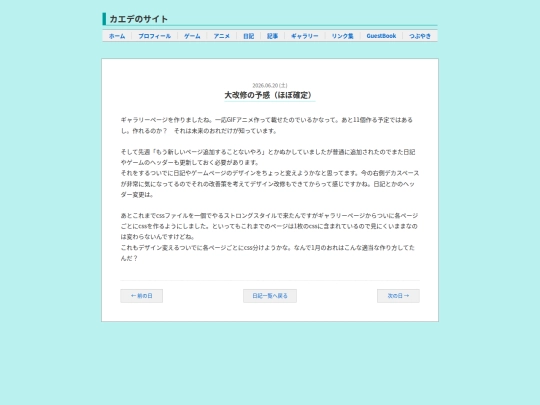Click the entry title 大改修の予感（ほぼ確定）
This screenshot has height=405, width=540.
point(270,95)
